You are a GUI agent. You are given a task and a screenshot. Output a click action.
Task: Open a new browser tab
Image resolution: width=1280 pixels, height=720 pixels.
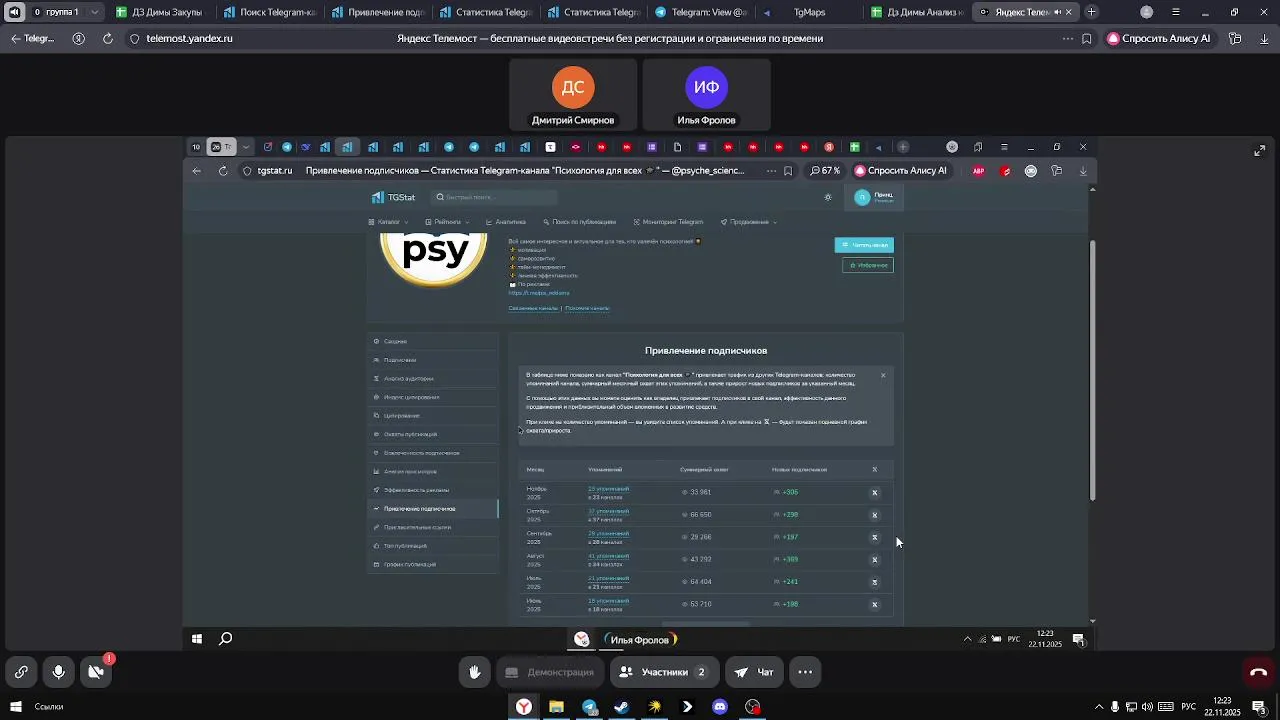1091,12
